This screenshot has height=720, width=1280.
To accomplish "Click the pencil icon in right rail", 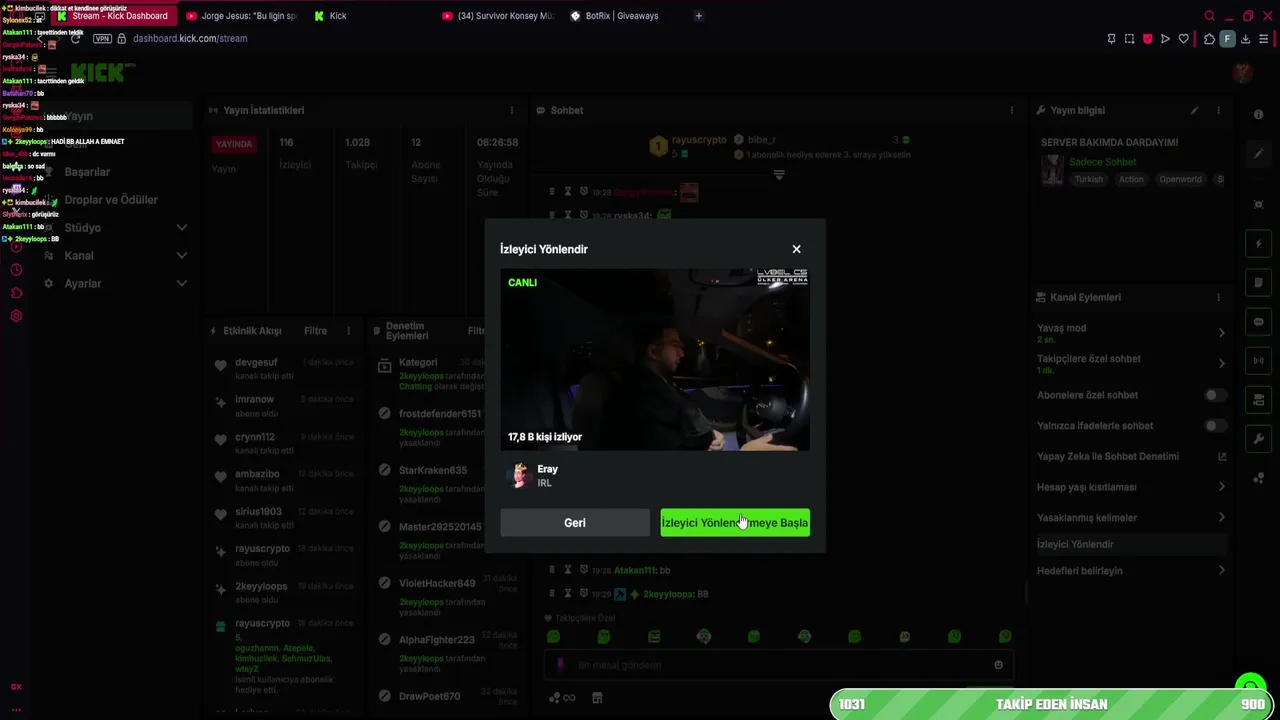I will [1259, 154].
